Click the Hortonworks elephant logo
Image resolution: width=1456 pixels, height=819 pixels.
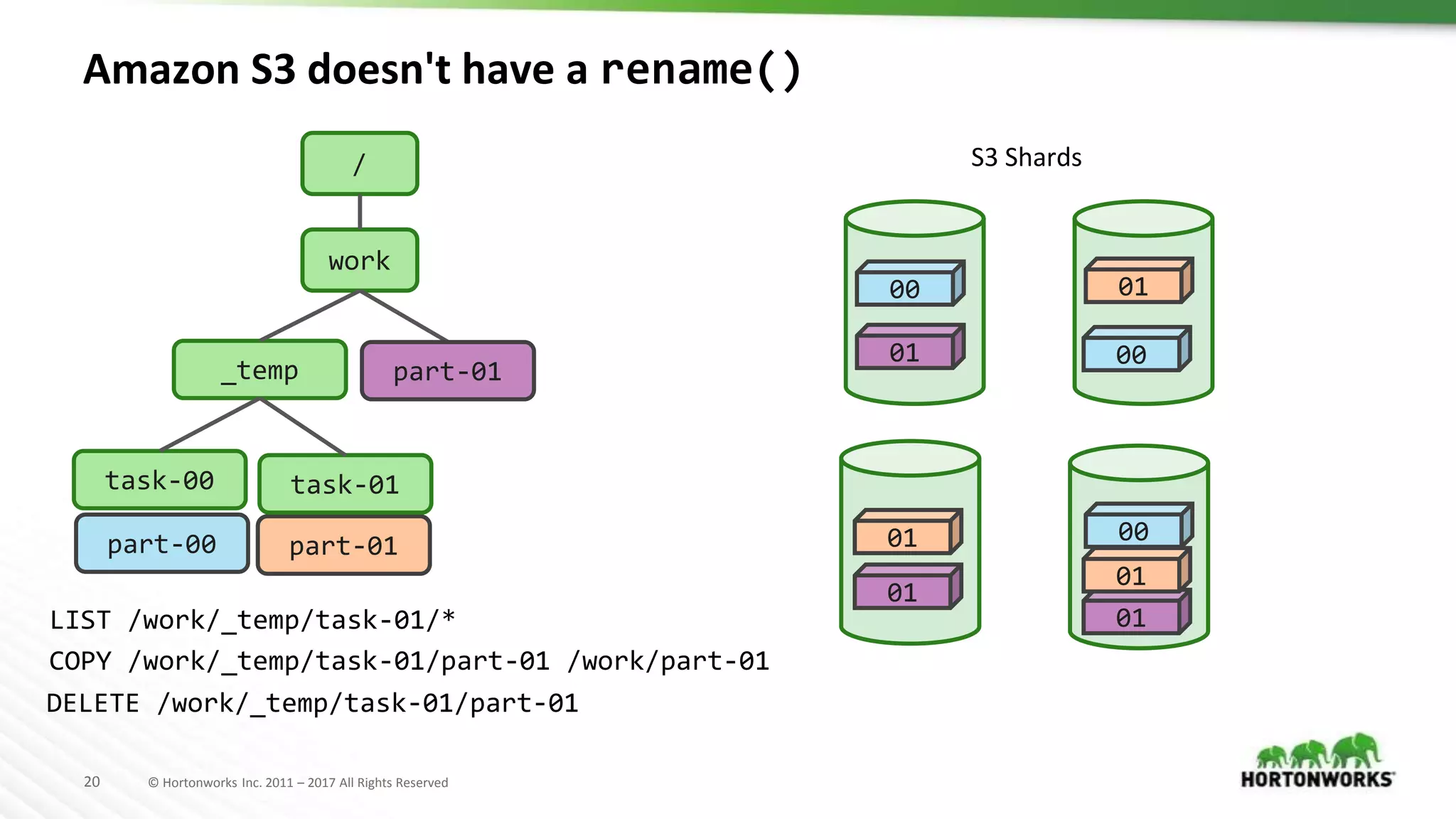pos(1317,761)
